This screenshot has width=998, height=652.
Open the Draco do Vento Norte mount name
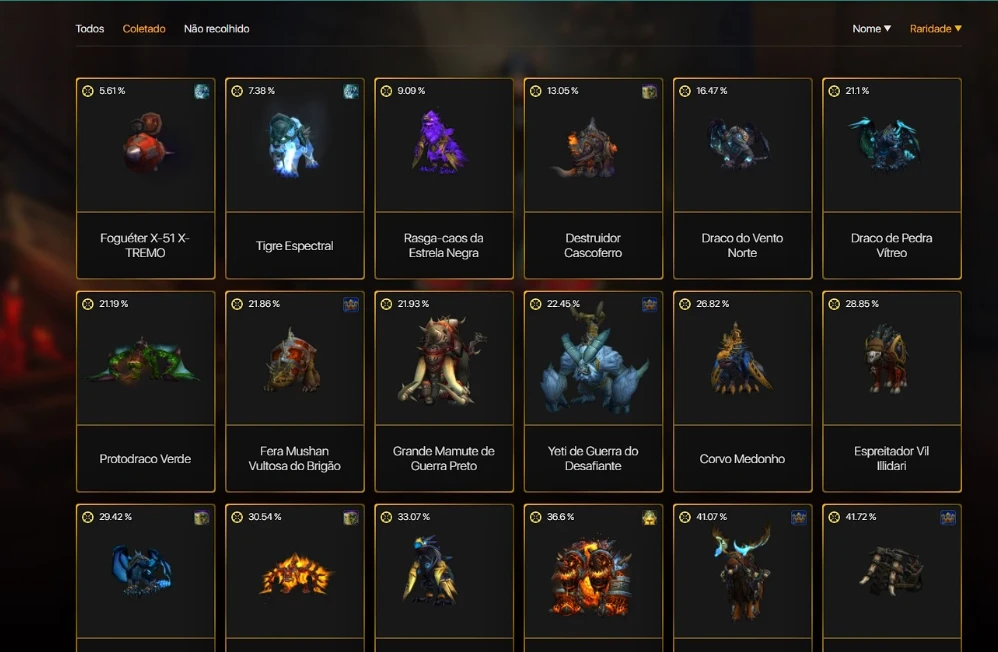pos(742,245)
